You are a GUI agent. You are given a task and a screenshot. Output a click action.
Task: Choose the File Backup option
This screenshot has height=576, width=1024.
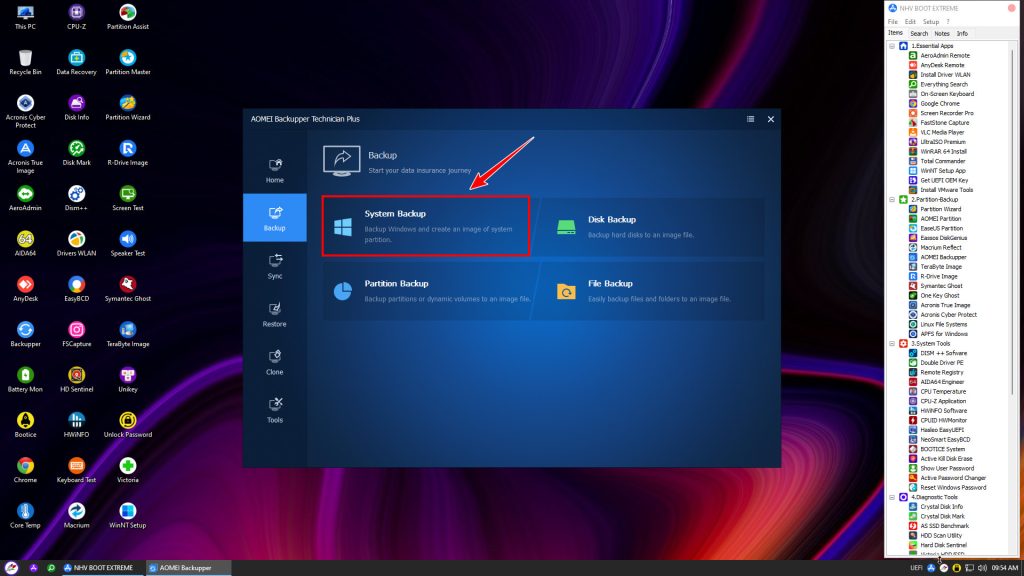650,291
